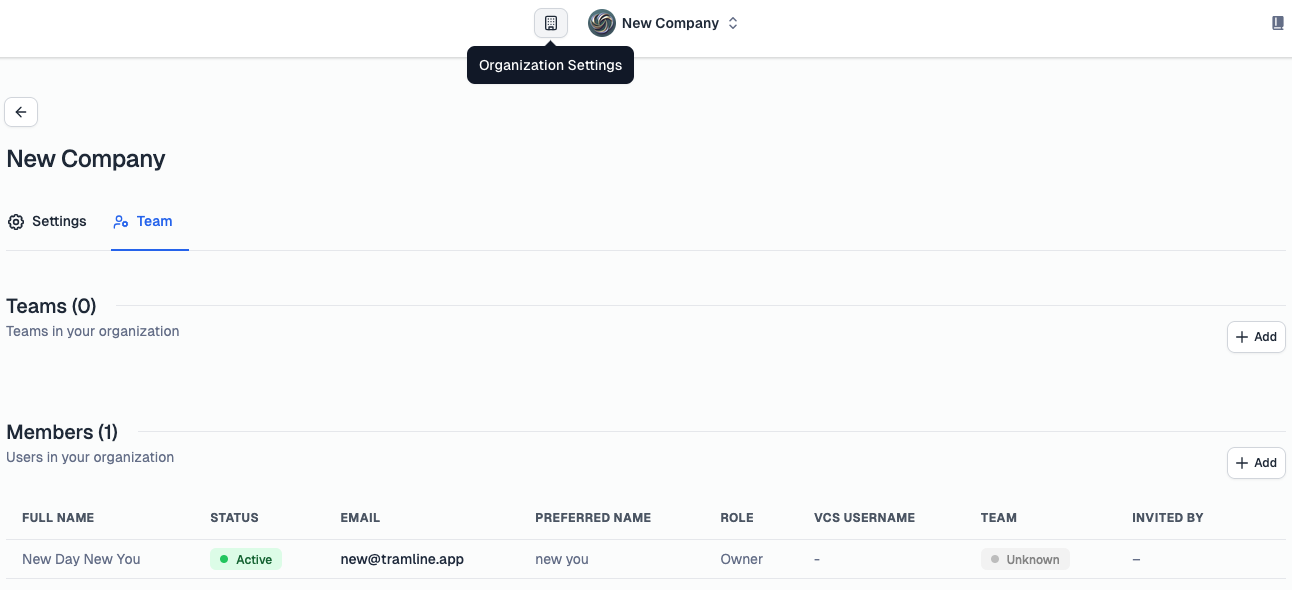The width and height of the screenshot is (1292, 590).
Task: Add a new member with Add button
Action: click(x=1256, y=463)
